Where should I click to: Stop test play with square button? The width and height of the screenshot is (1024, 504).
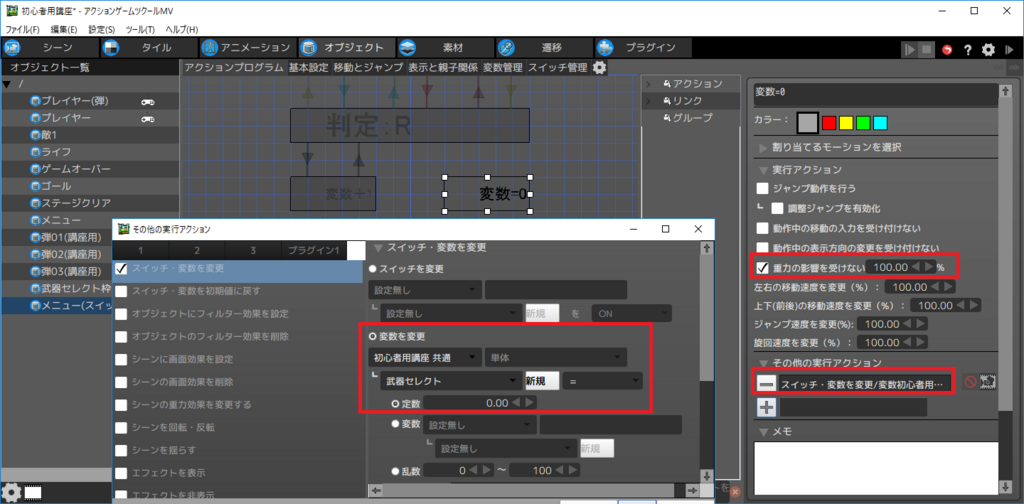point(926,50)
